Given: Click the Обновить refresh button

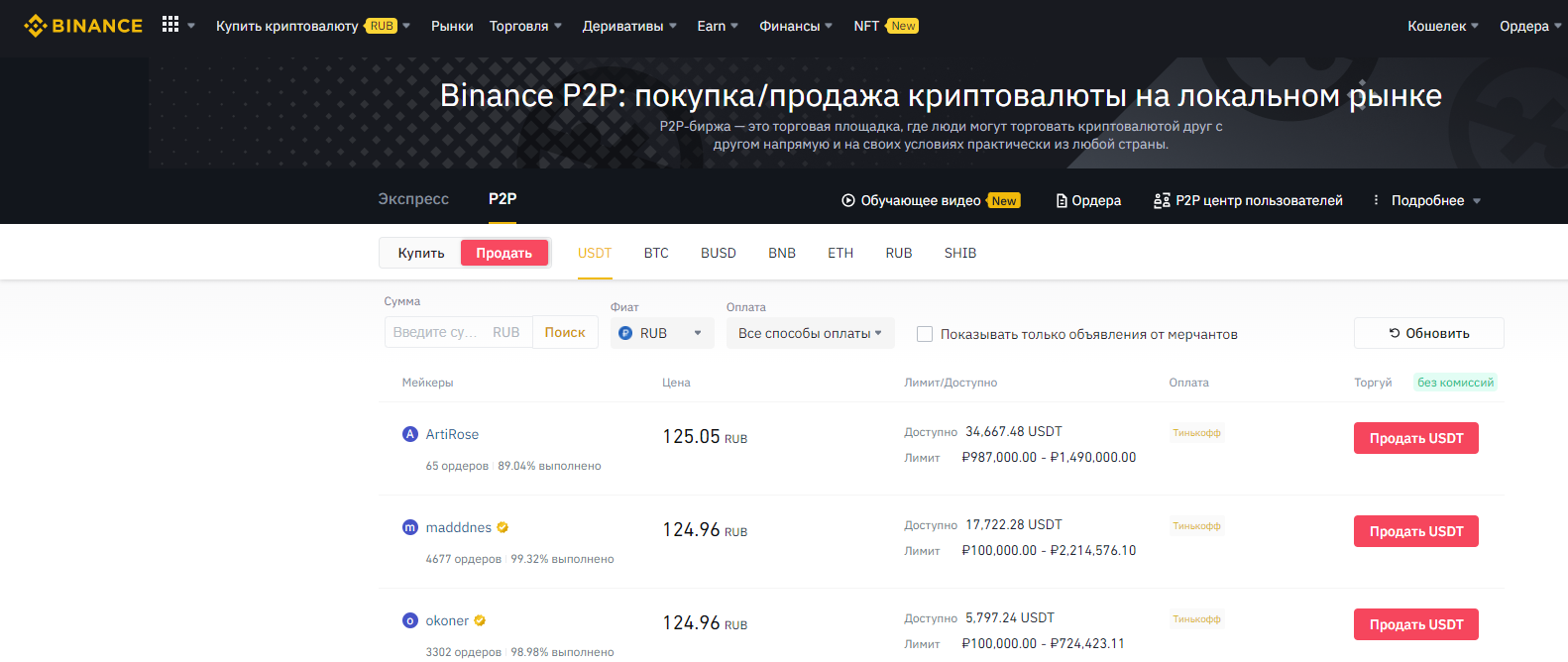Looking at the screenshot, I should point(1429,333).
